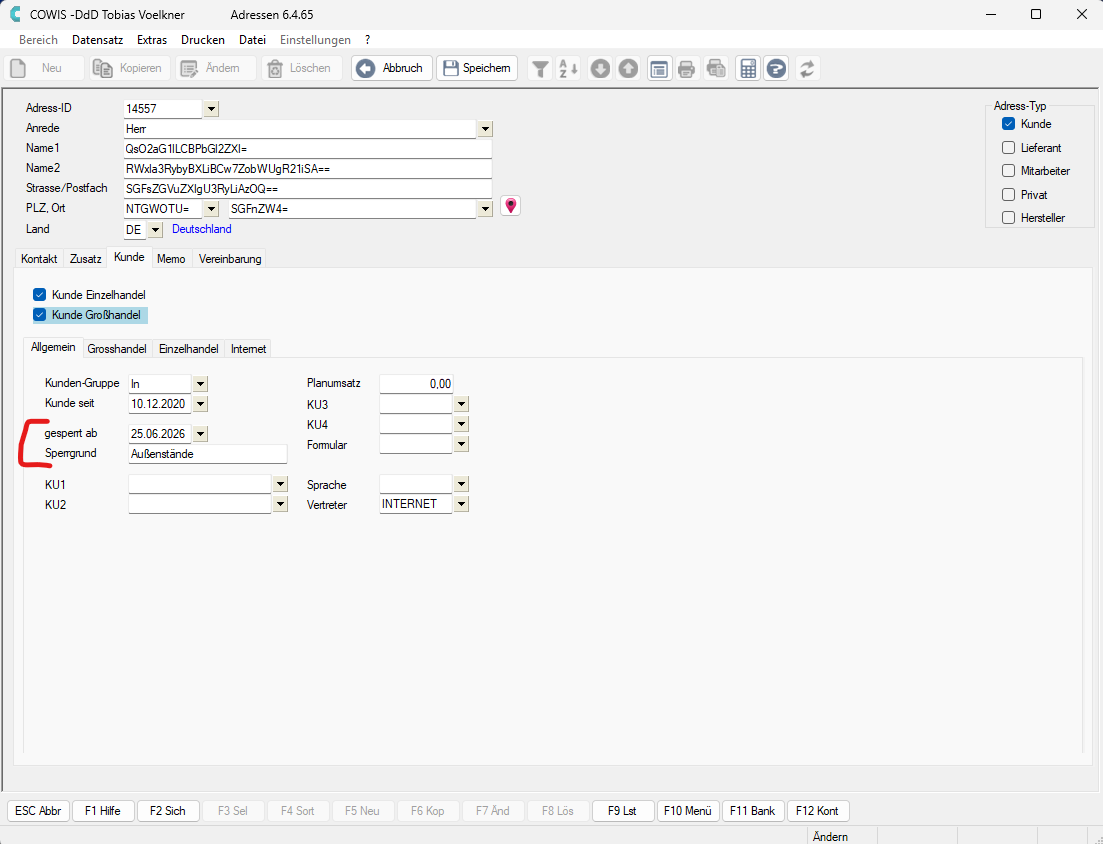The image size is (1103, 844).
Task: Open the PLZ dropdown arrow
Action: tap(211, 209)
